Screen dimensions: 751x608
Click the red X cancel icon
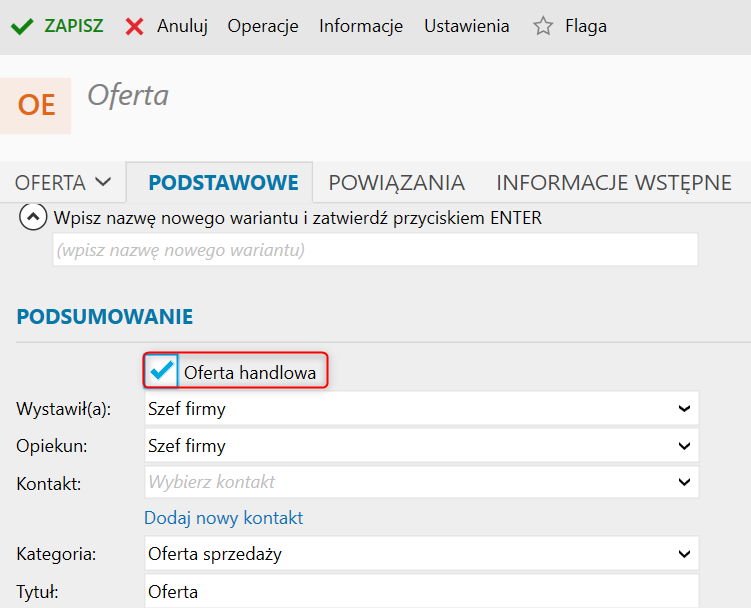click(x=134, y=26)
